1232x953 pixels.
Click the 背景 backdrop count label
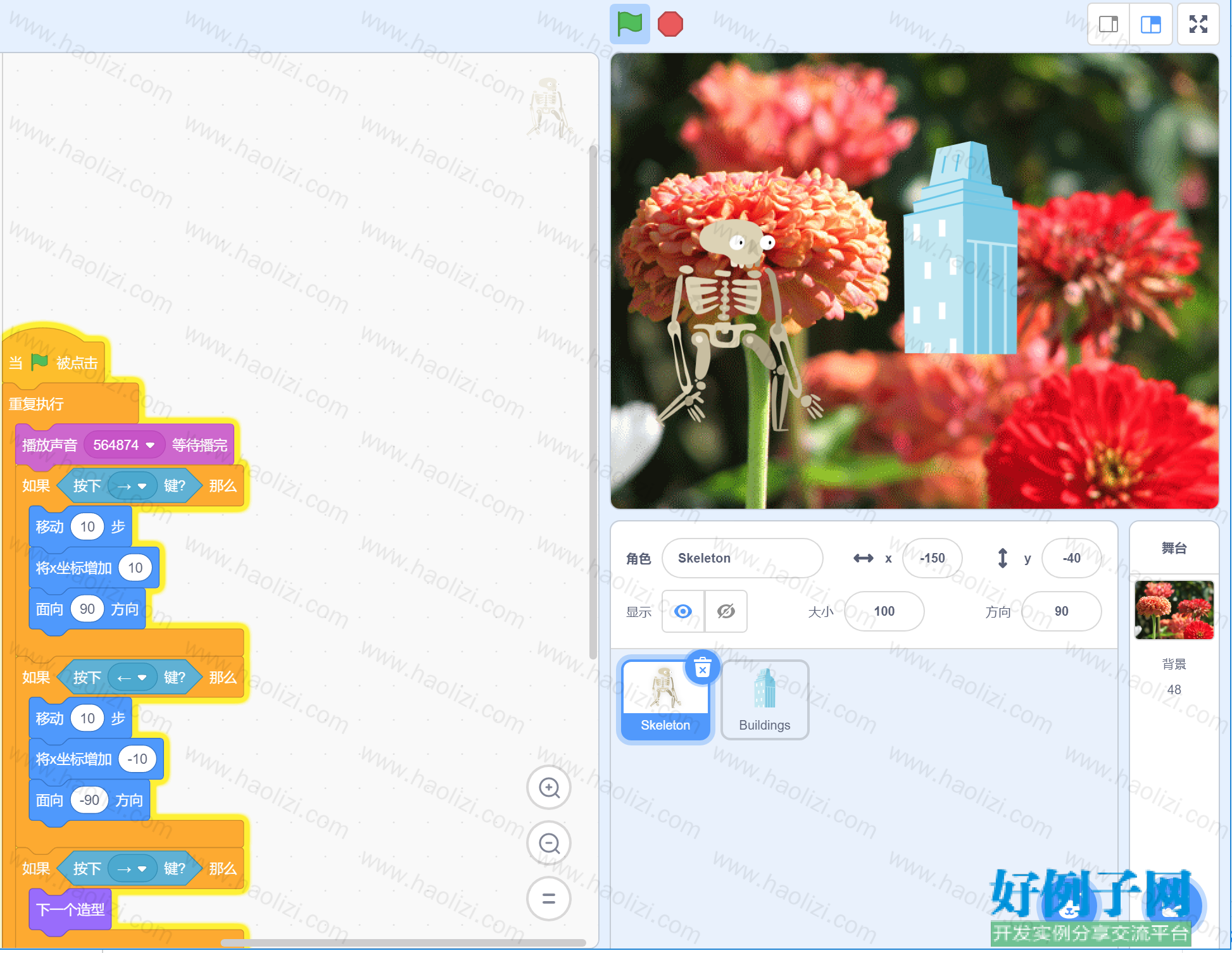(1174, 664)
